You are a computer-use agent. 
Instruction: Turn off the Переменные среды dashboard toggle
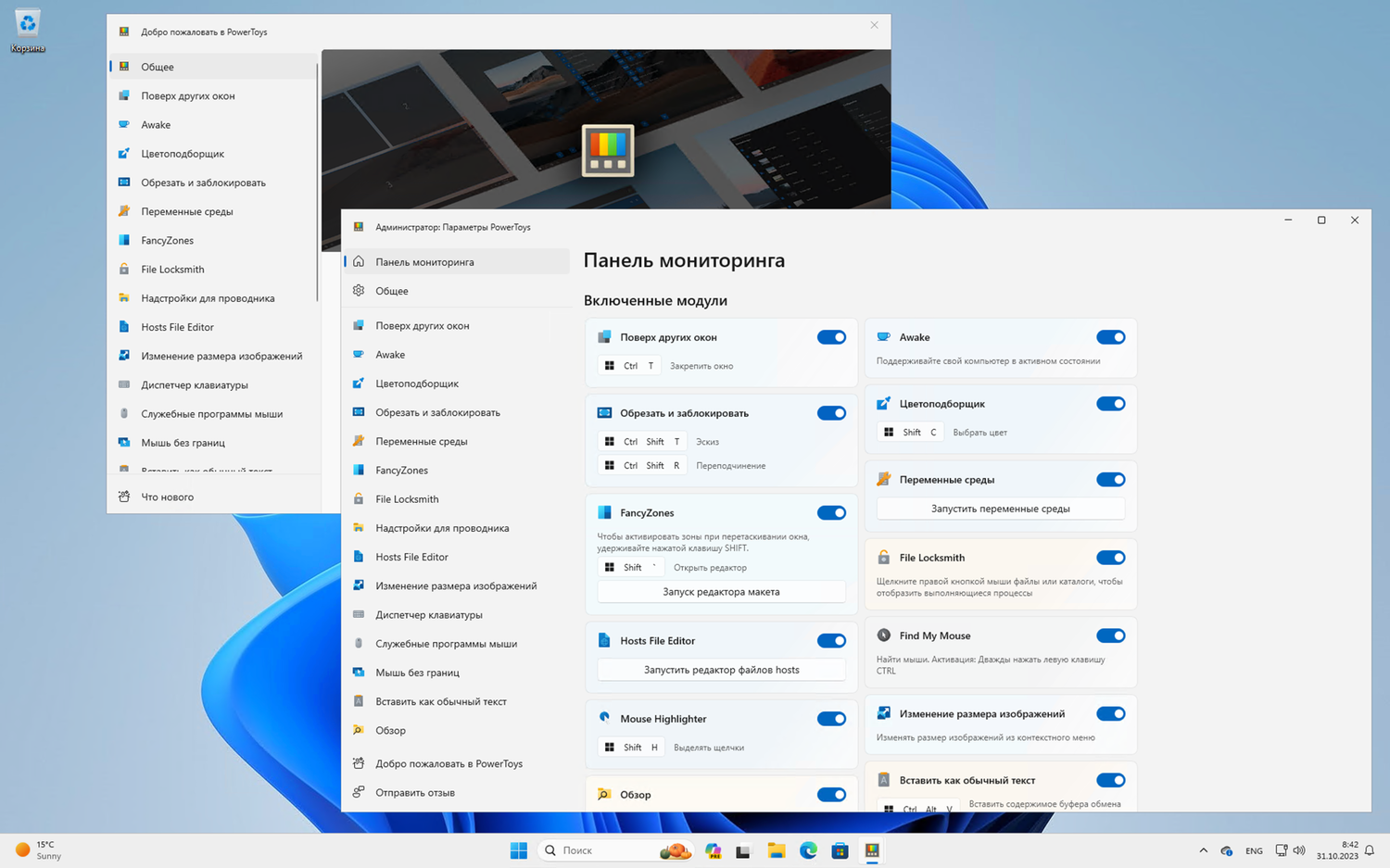tap(1110, 480)
